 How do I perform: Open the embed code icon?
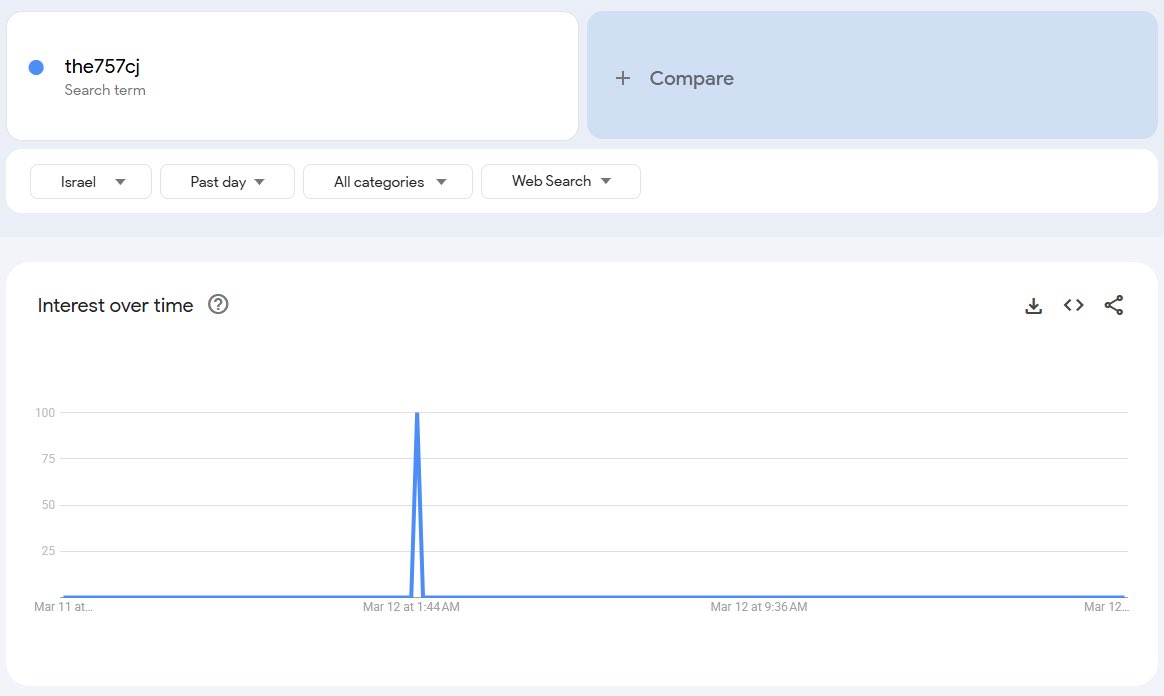(x=1073, y=305)
